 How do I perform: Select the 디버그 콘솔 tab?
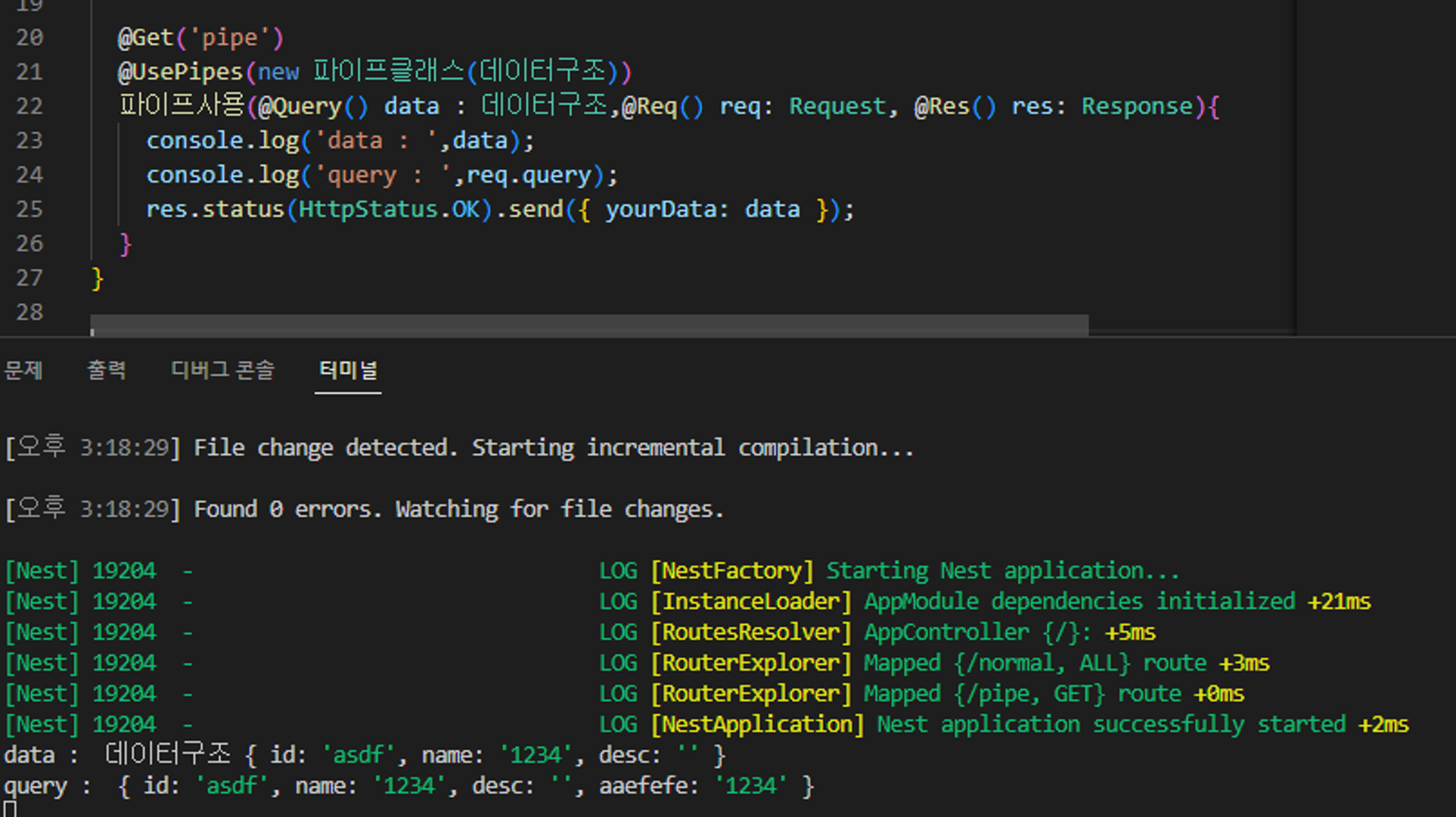point(222,370)
